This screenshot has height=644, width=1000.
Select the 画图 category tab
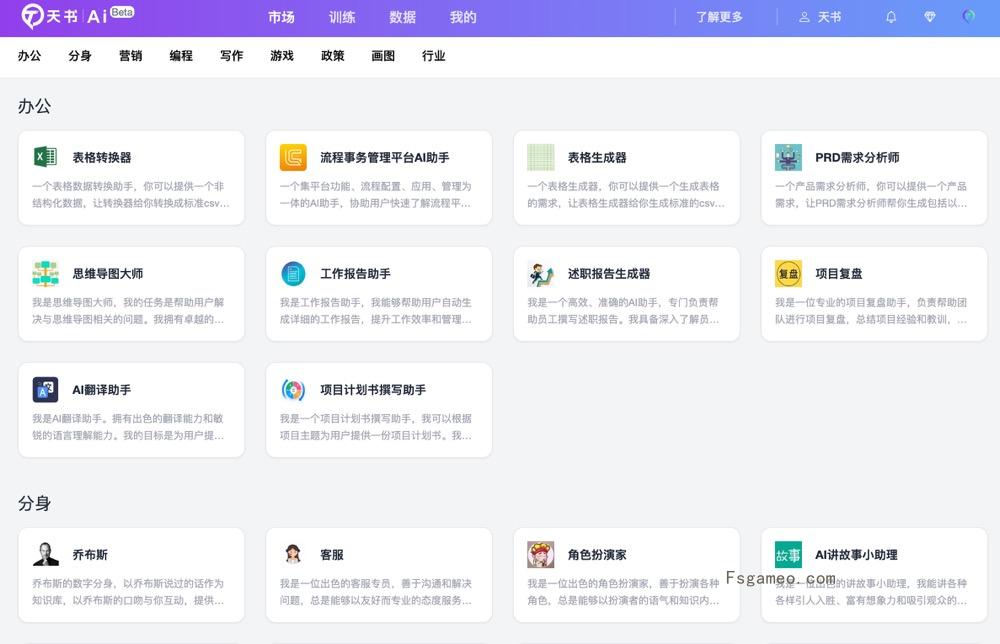[383, 55]
